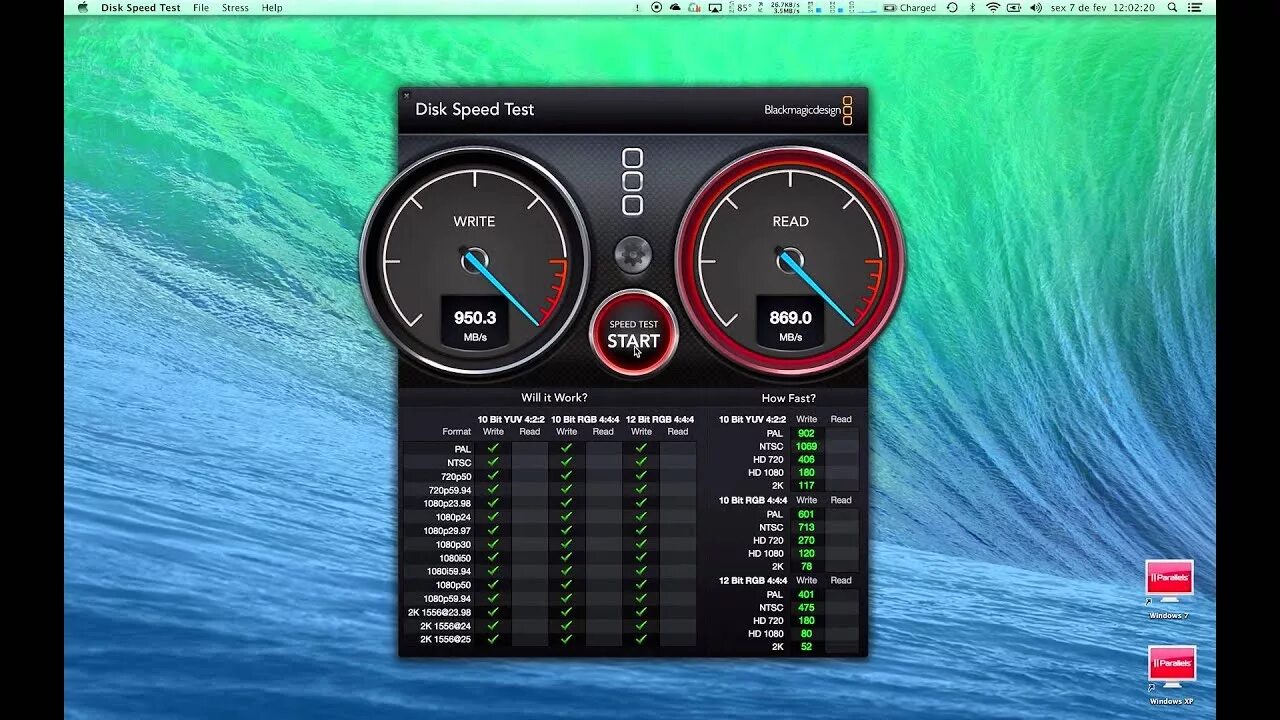Click the 401 PAL write value
Image resolution: width=1280 pixels, height=720 pixels.
[806, 594]
